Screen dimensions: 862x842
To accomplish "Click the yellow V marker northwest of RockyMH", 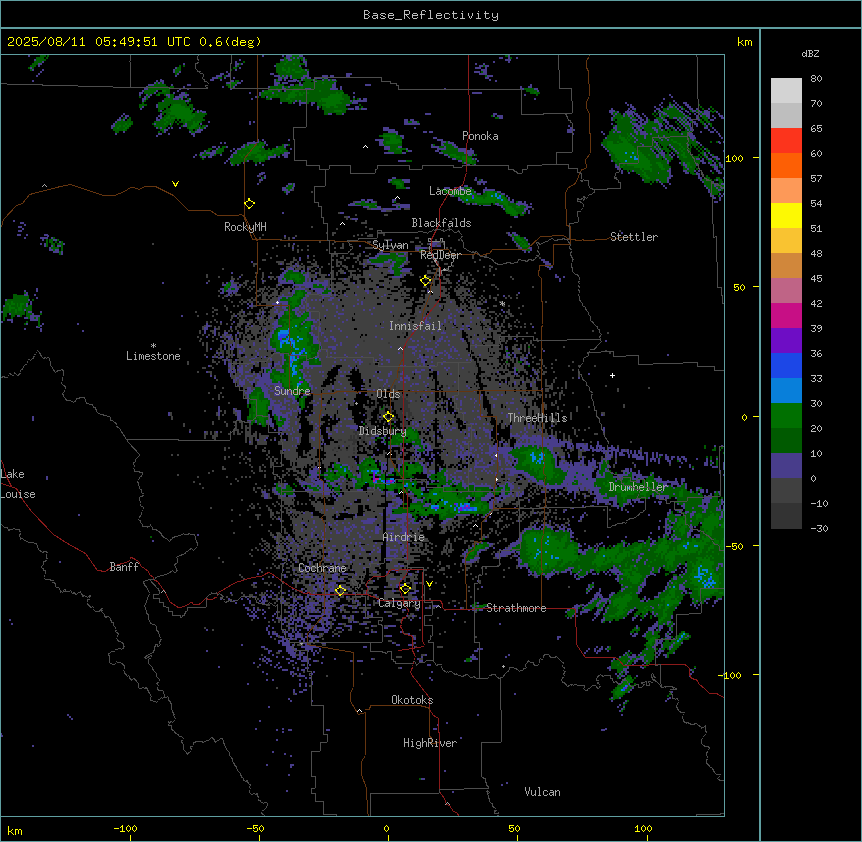I will click(x=175, y=184).
